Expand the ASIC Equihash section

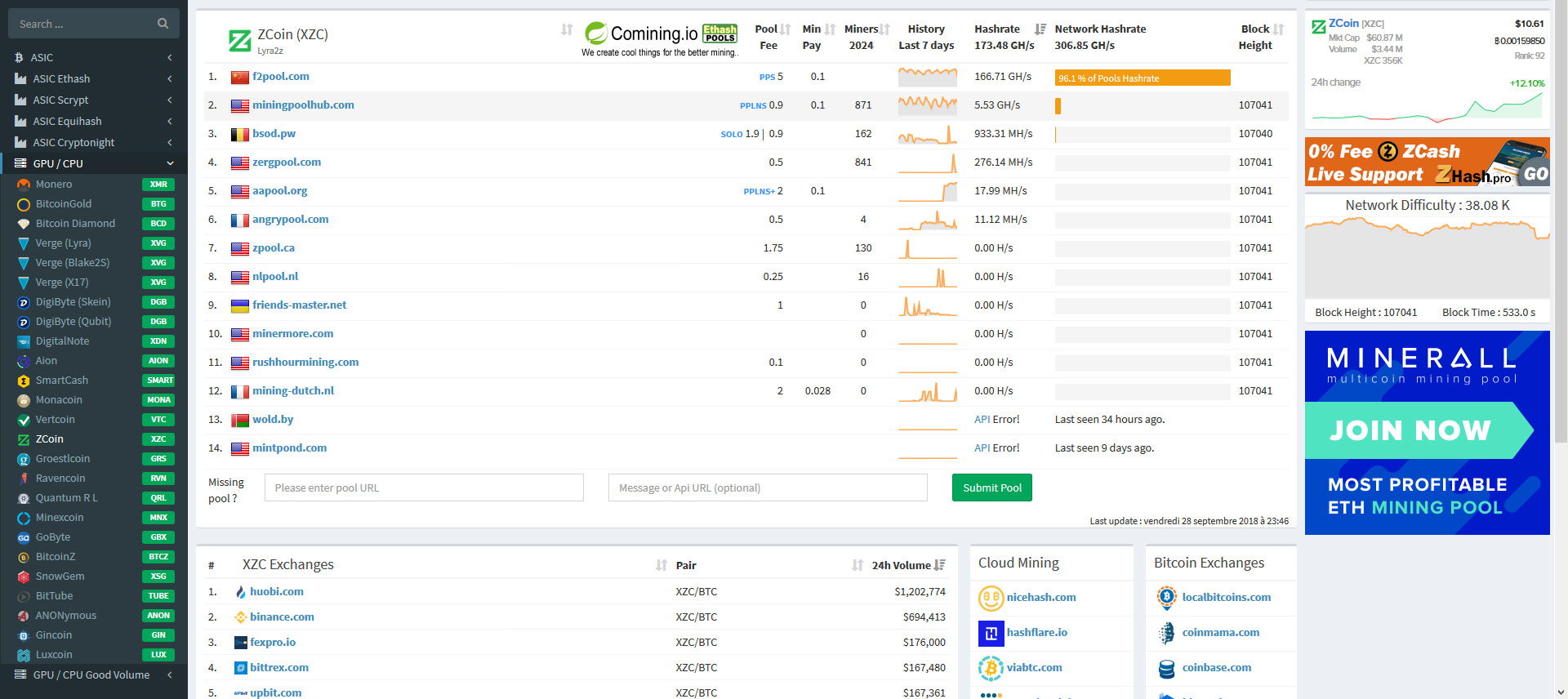pos(94,121)
